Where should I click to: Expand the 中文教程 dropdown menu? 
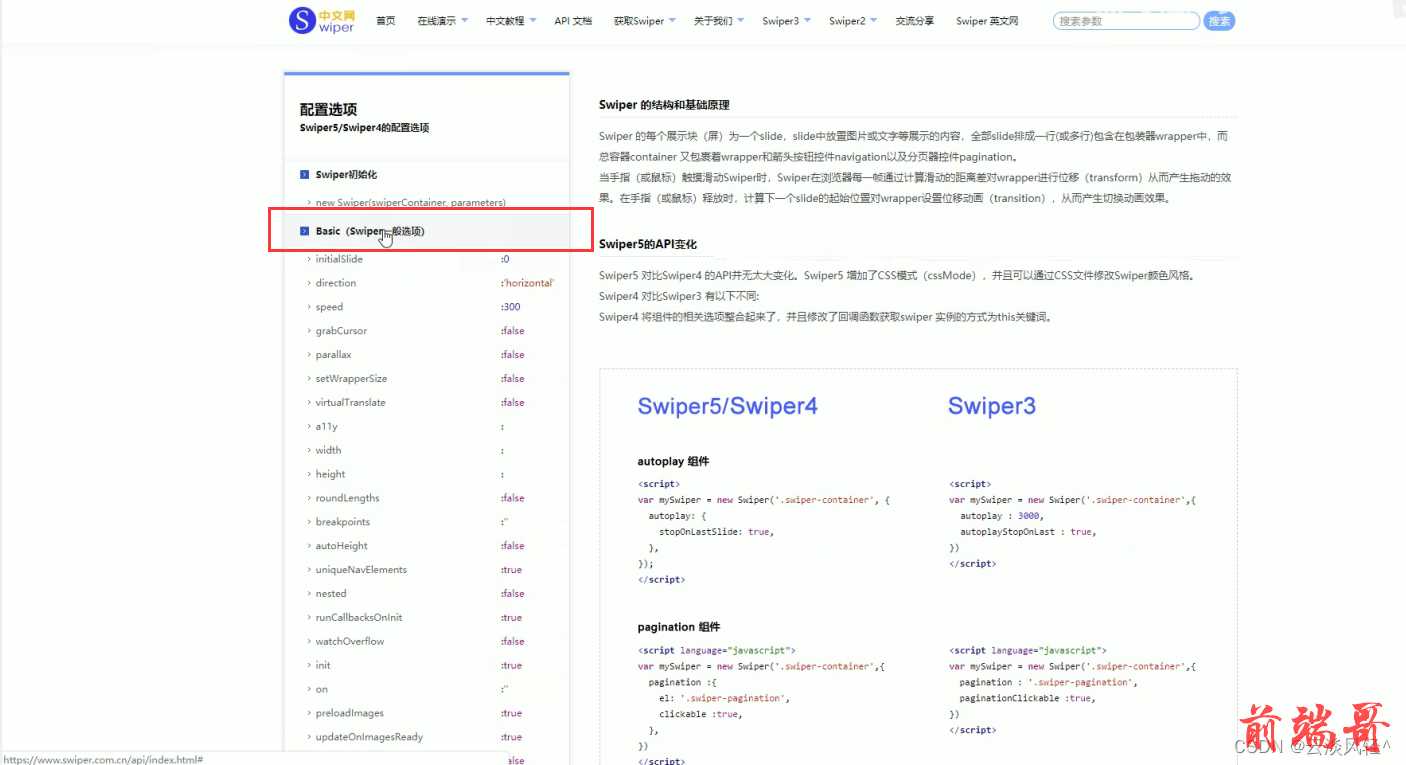point(511,21)
